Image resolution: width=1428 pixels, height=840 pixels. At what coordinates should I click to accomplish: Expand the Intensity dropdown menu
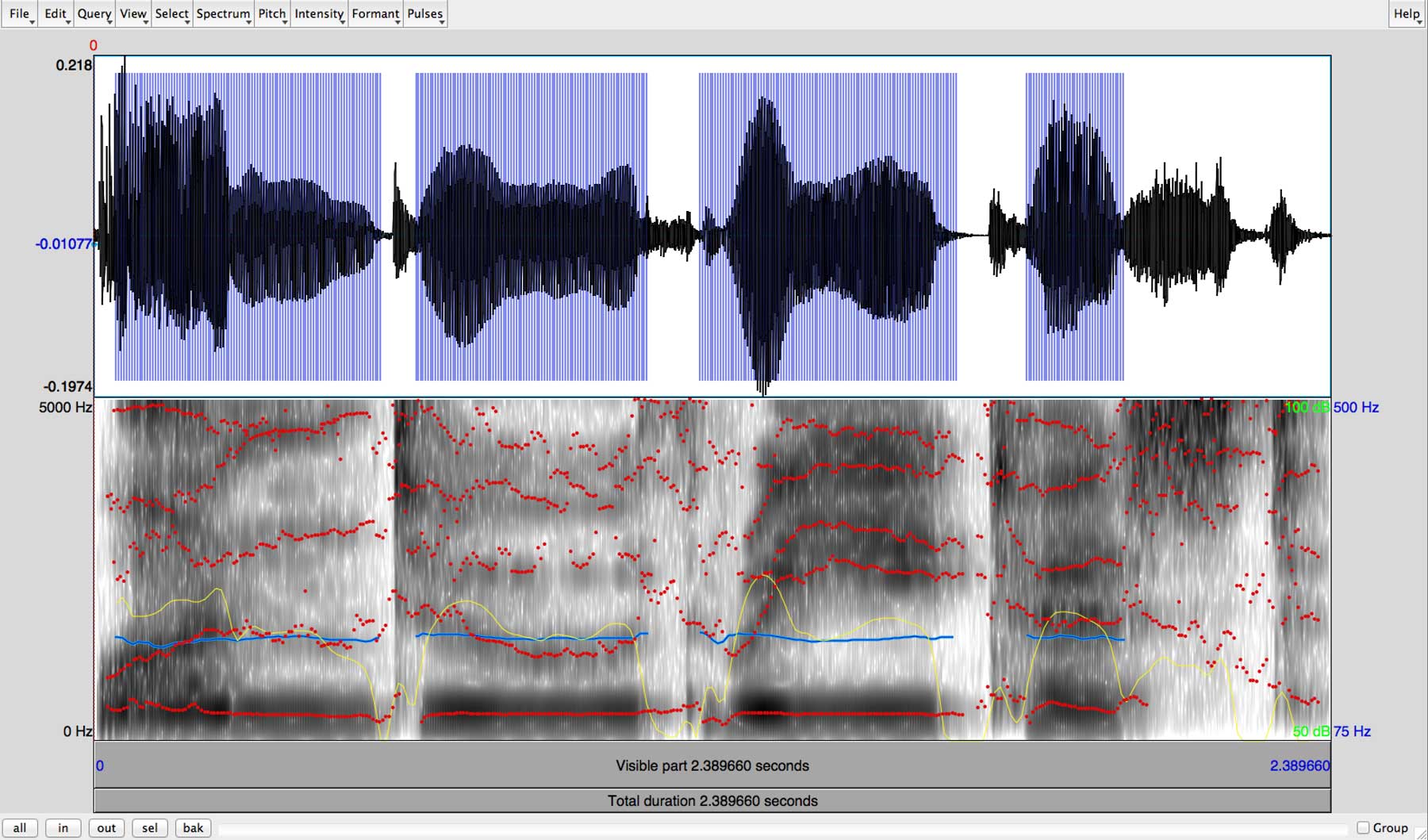pos(320,14)
